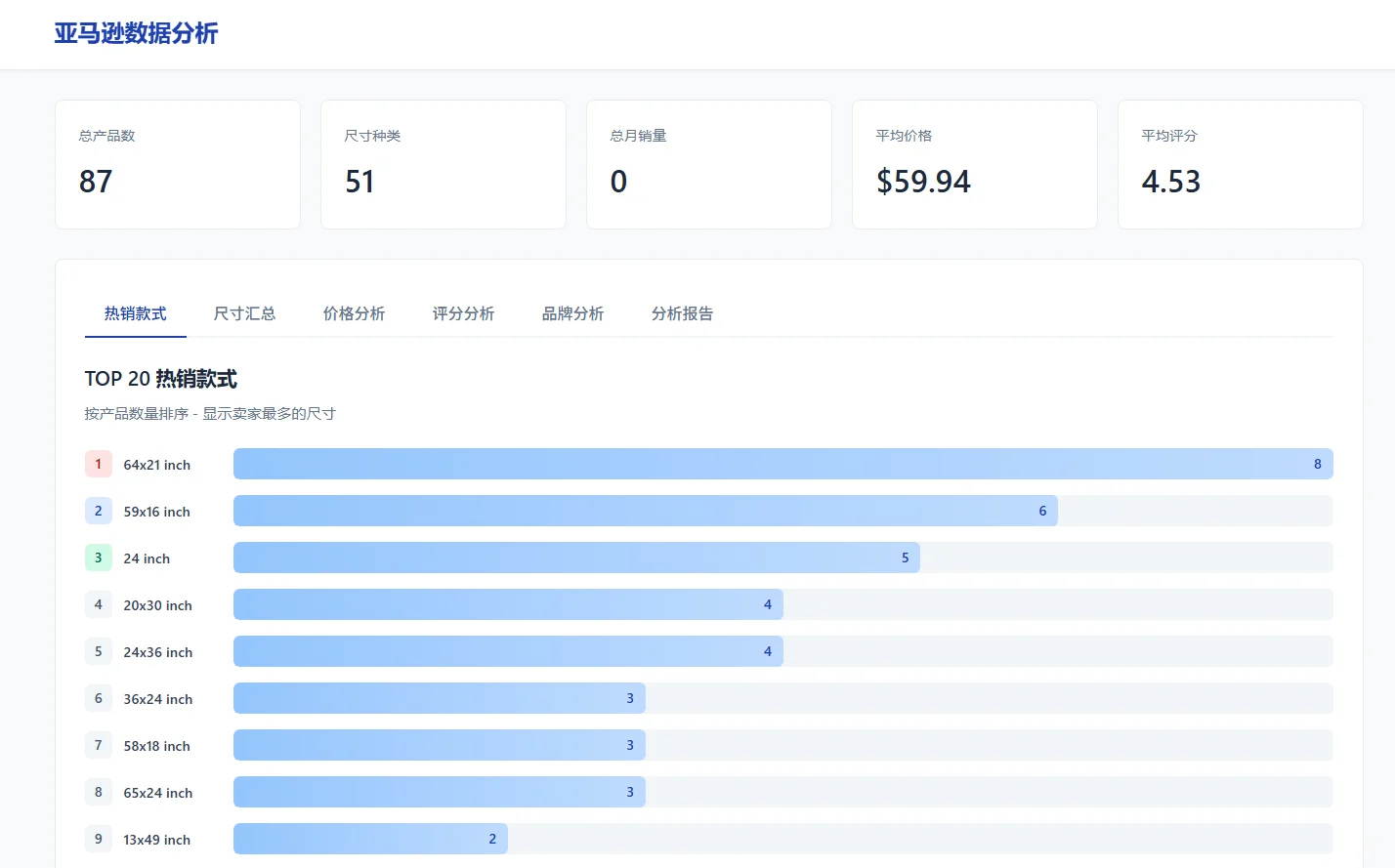This screenshot has height=868, width=1395.
Task: Click count 3 on the 65x24 bar
Action: (630, 792)
